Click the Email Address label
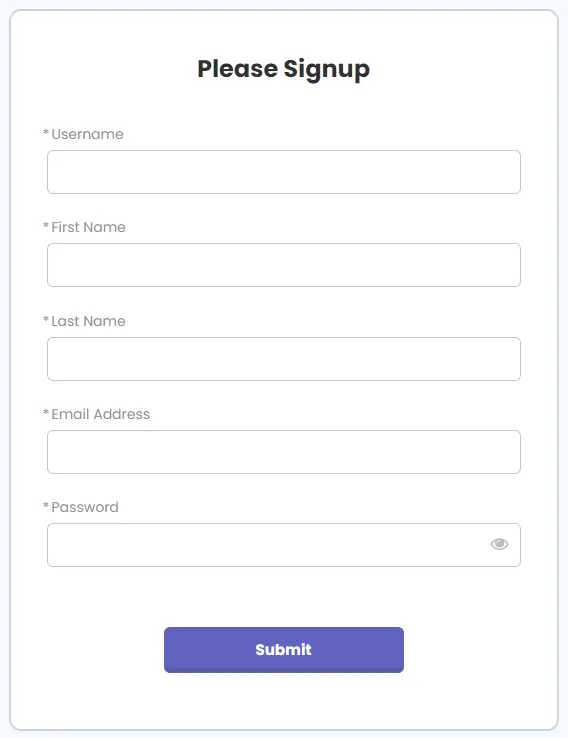The width and height of the screenshot is (568, 738). [x=101, y=414]
